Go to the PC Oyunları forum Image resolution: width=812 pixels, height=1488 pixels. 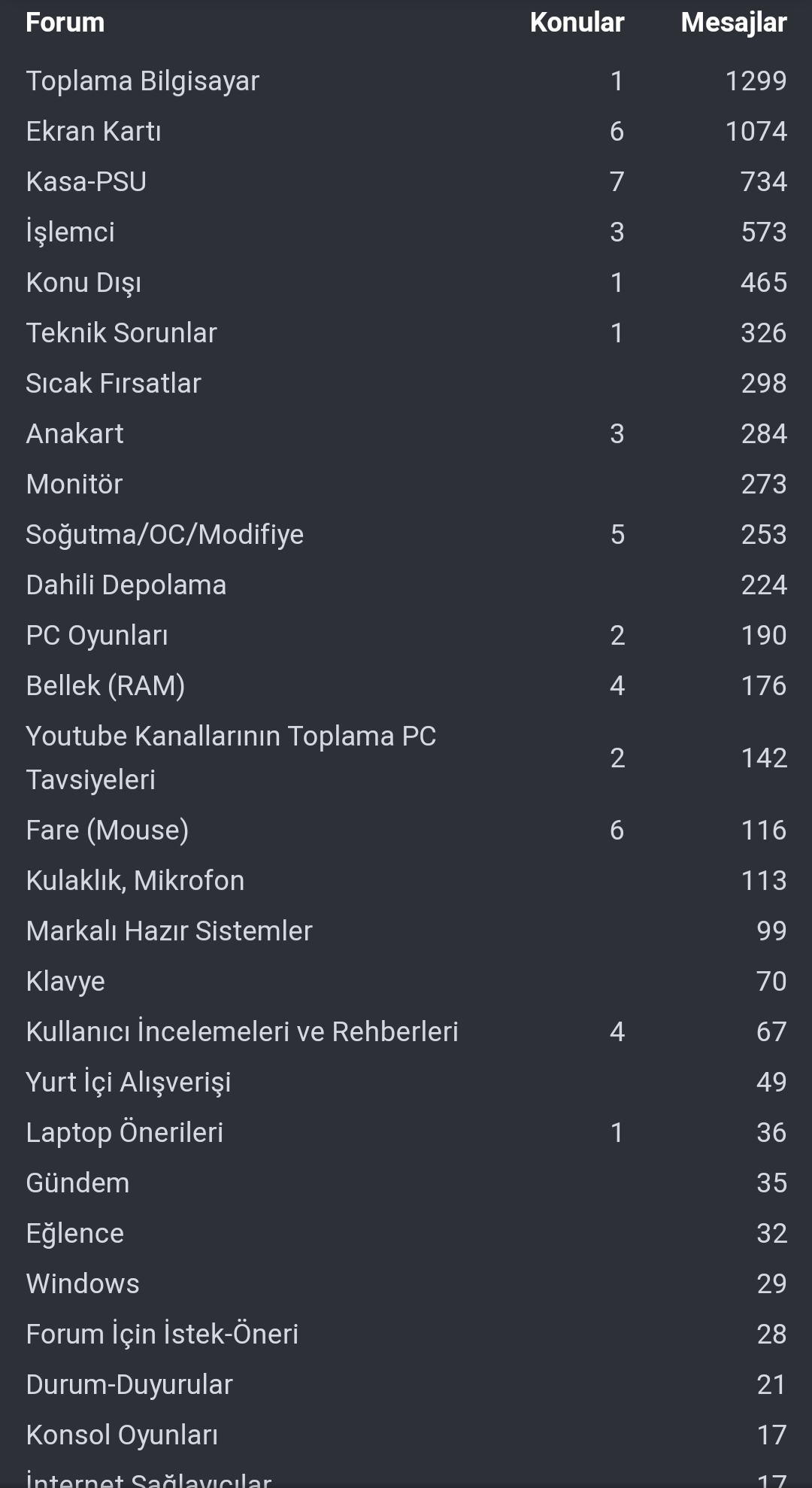(97, 636)
